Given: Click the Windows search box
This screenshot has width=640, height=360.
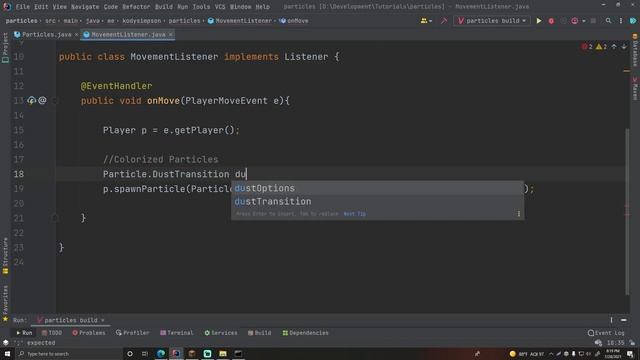Looking at the screenshot, I should point(68,354).
